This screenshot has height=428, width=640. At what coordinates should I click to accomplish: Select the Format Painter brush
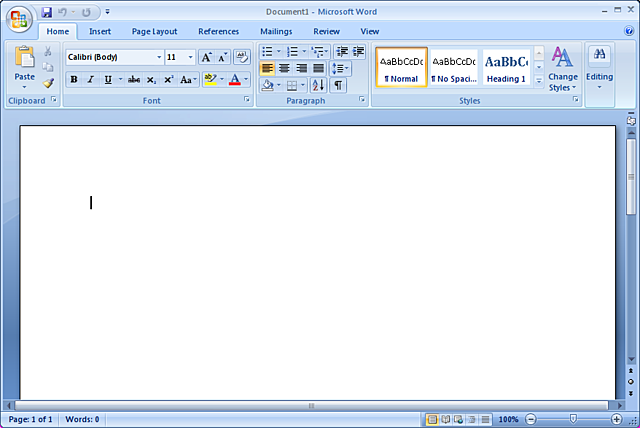[x=48, y=83]
